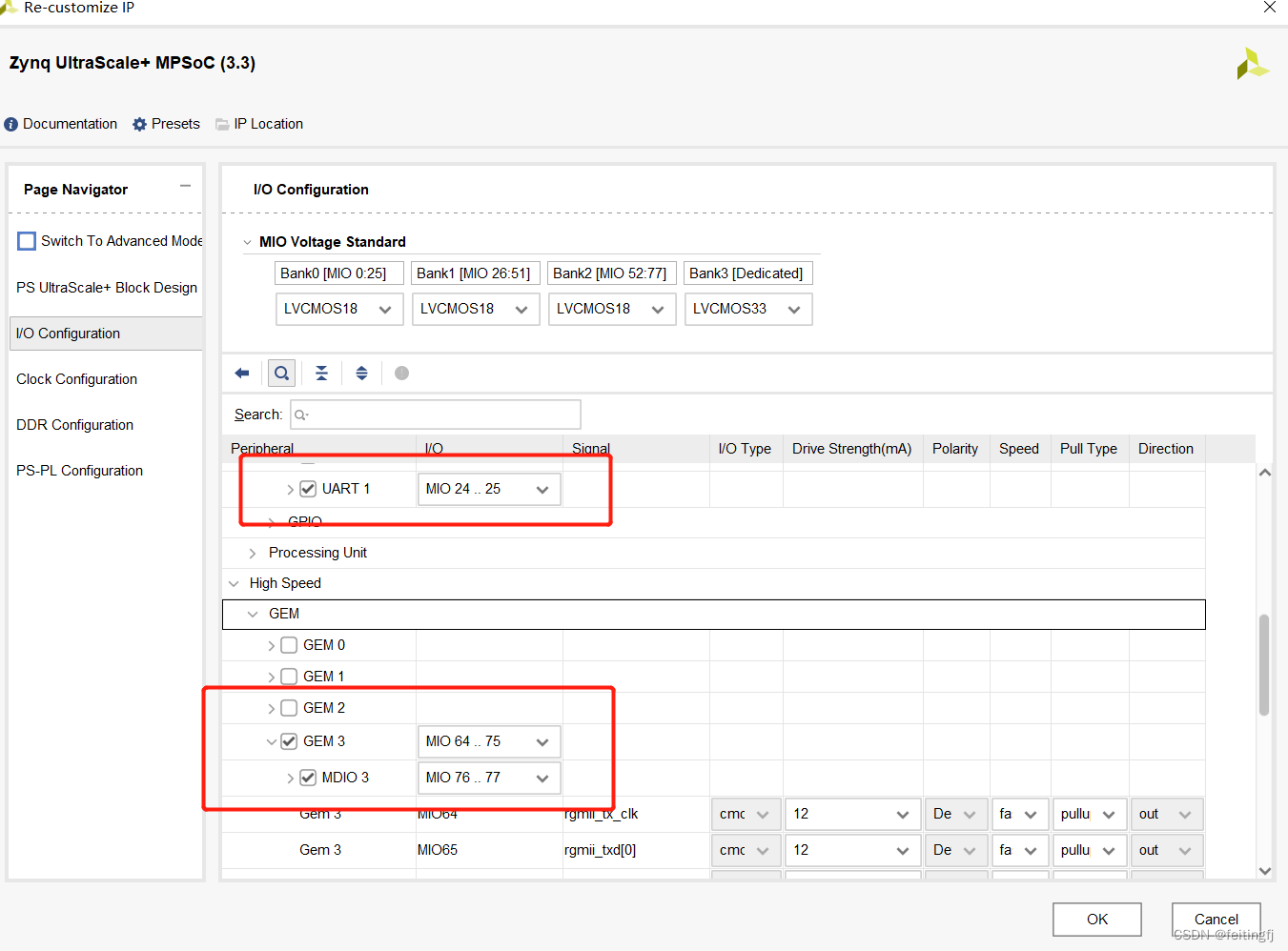Open MDIO 3 MIO 76..77 dropdown
1288x951 pixels.
489,778
